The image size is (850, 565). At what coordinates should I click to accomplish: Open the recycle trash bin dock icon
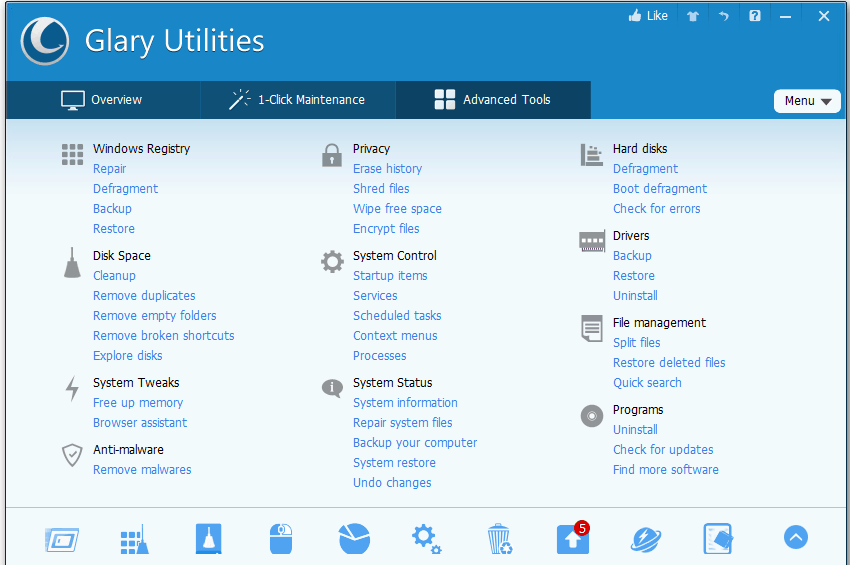[499, 539]
